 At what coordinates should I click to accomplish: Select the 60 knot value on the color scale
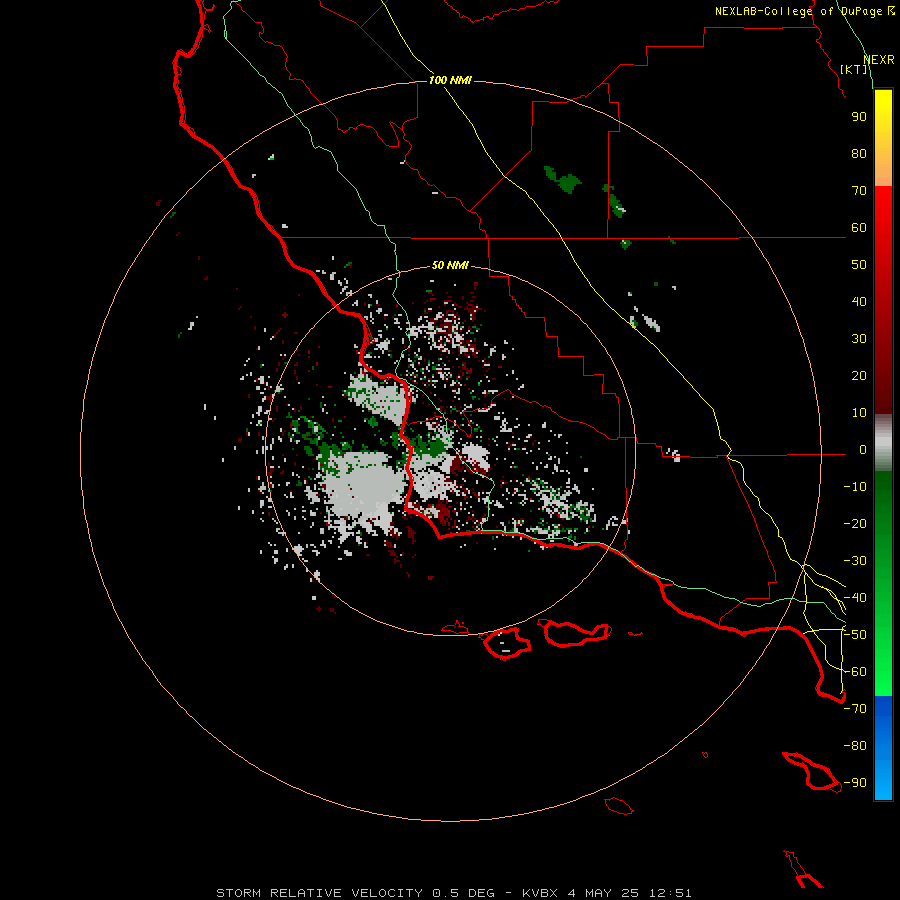pos(859,227)
